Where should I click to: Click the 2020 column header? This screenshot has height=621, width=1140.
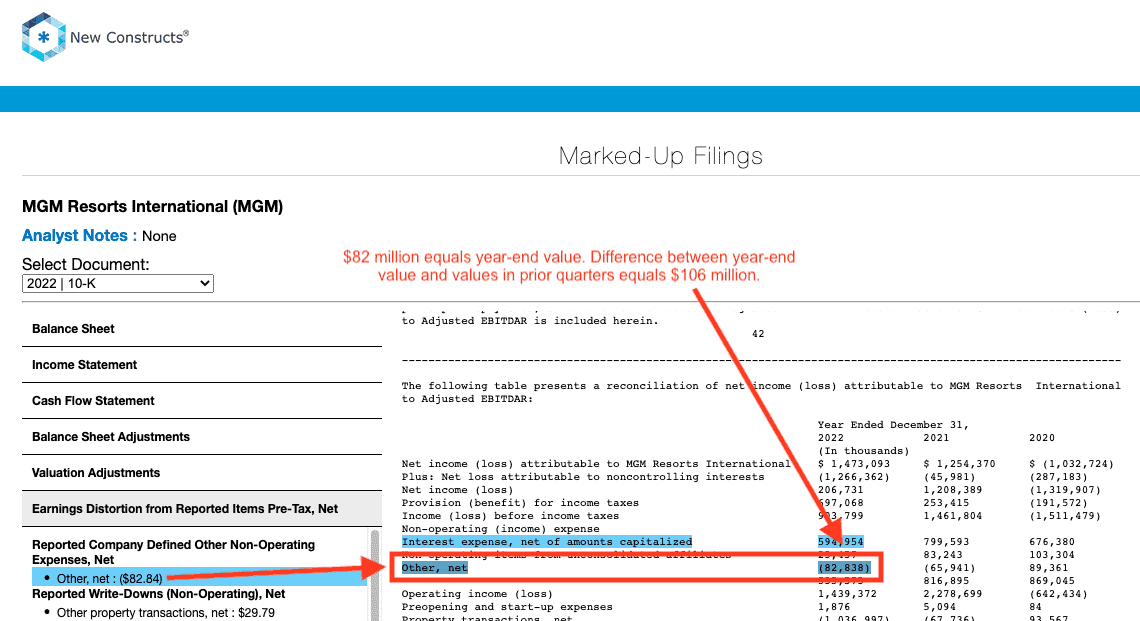coord(1042,438)
